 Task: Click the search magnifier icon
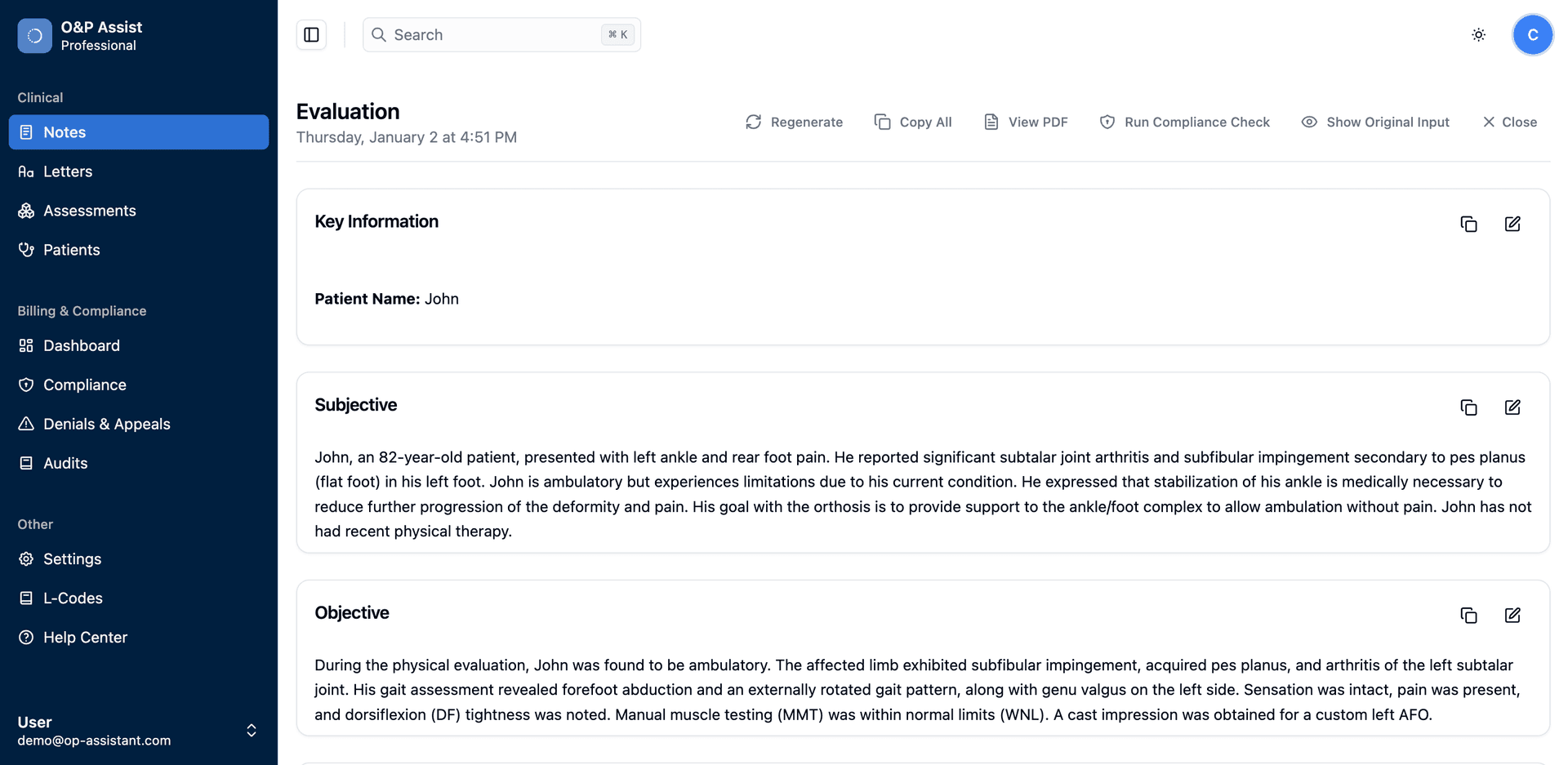click(379, 34)
